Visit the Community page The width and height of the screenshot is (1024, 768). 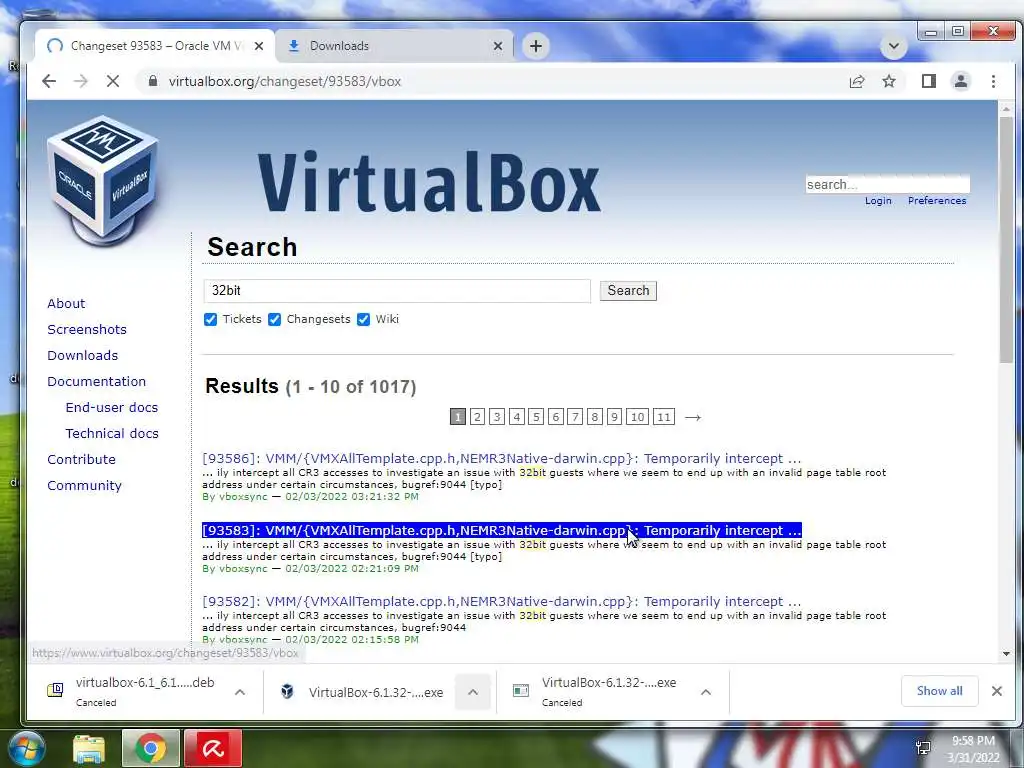click(x=84, y=486)
